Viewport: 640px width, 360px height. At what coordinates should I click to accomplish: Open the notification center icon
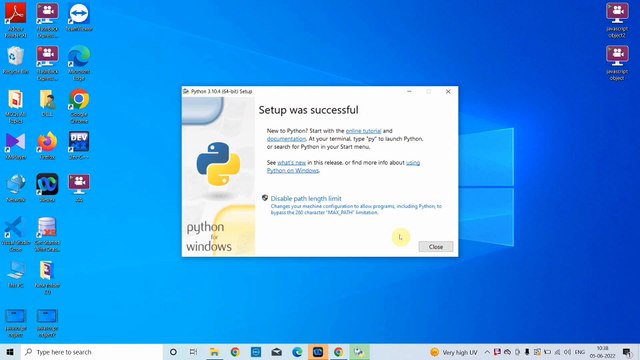click(x=627, y=352)
